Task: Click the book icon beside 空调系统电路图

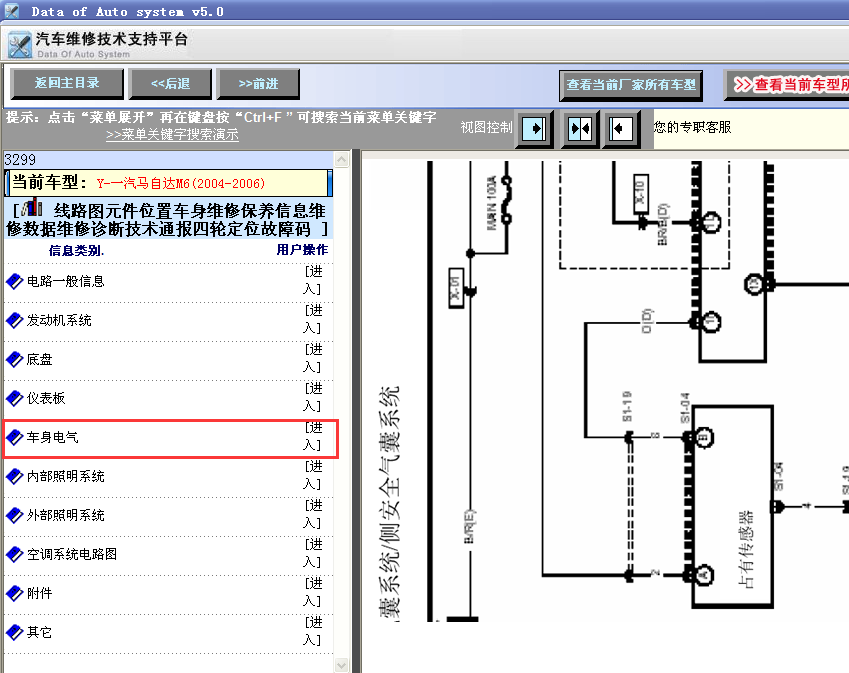Action: point(15,554)
